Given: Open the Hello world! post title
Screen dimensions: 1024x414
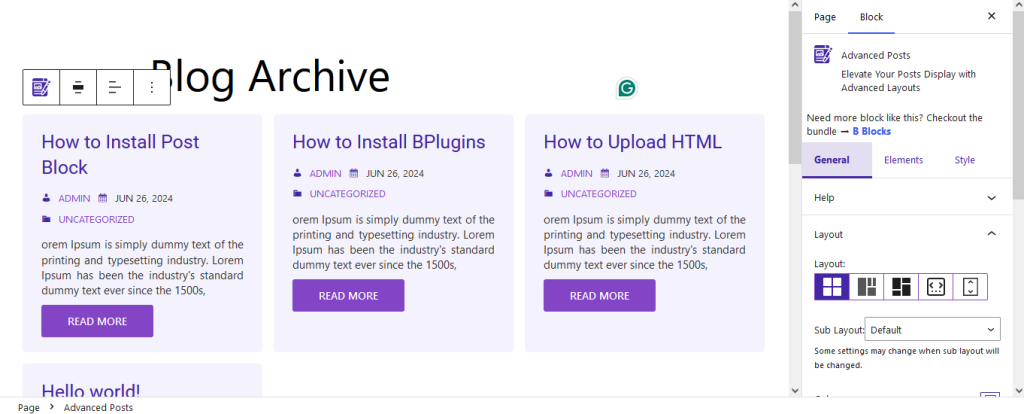Looking at the screenshot, I should coord(91,390).
